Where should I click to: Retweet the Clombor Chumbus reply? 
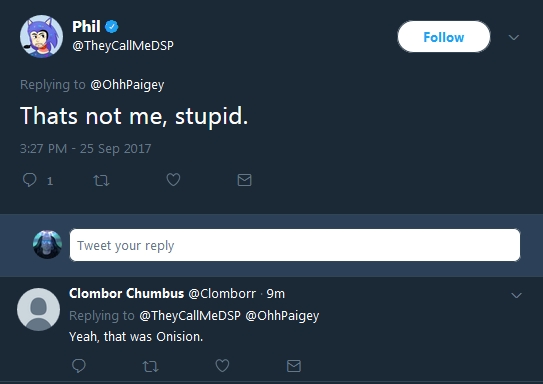point(151,366)
